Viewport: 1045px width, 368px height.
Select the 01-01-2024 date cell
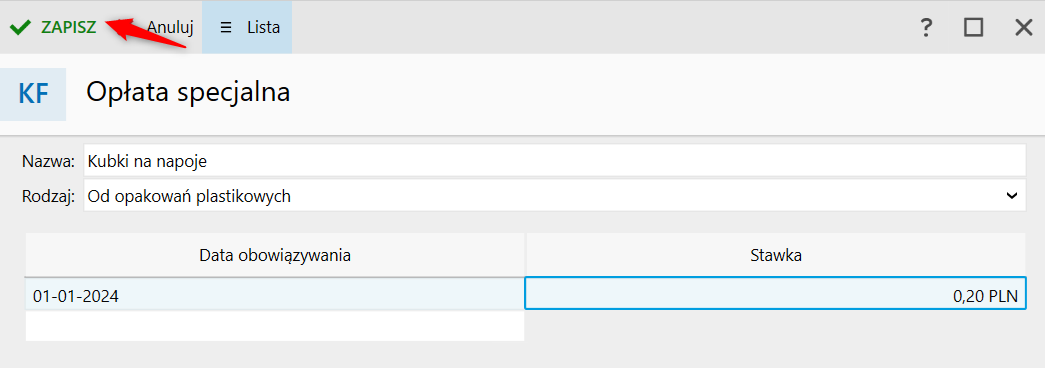coord(275,294)
